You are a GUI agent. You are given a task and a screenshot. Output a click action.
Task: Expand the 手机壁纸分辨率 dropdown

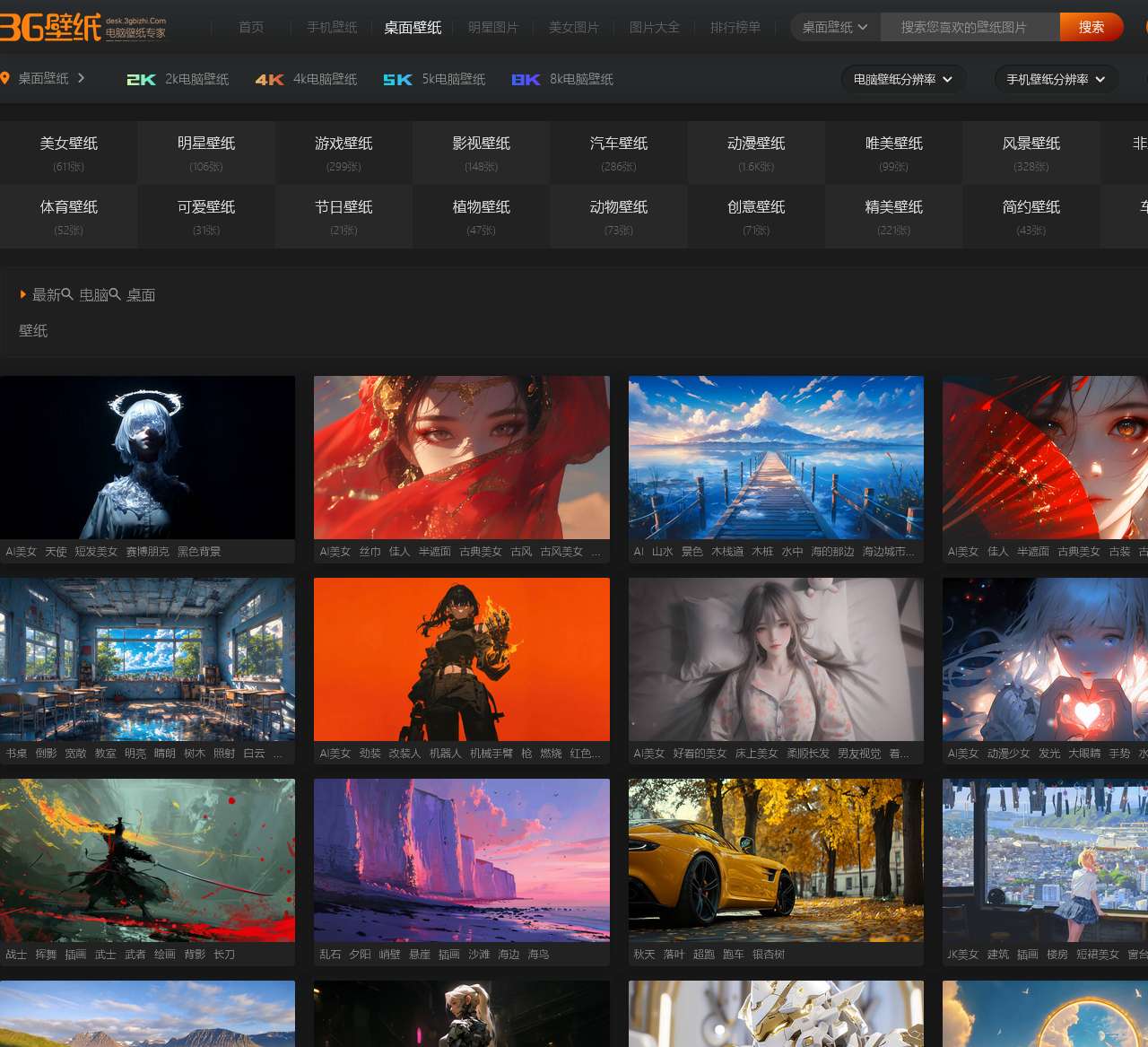1056,79
